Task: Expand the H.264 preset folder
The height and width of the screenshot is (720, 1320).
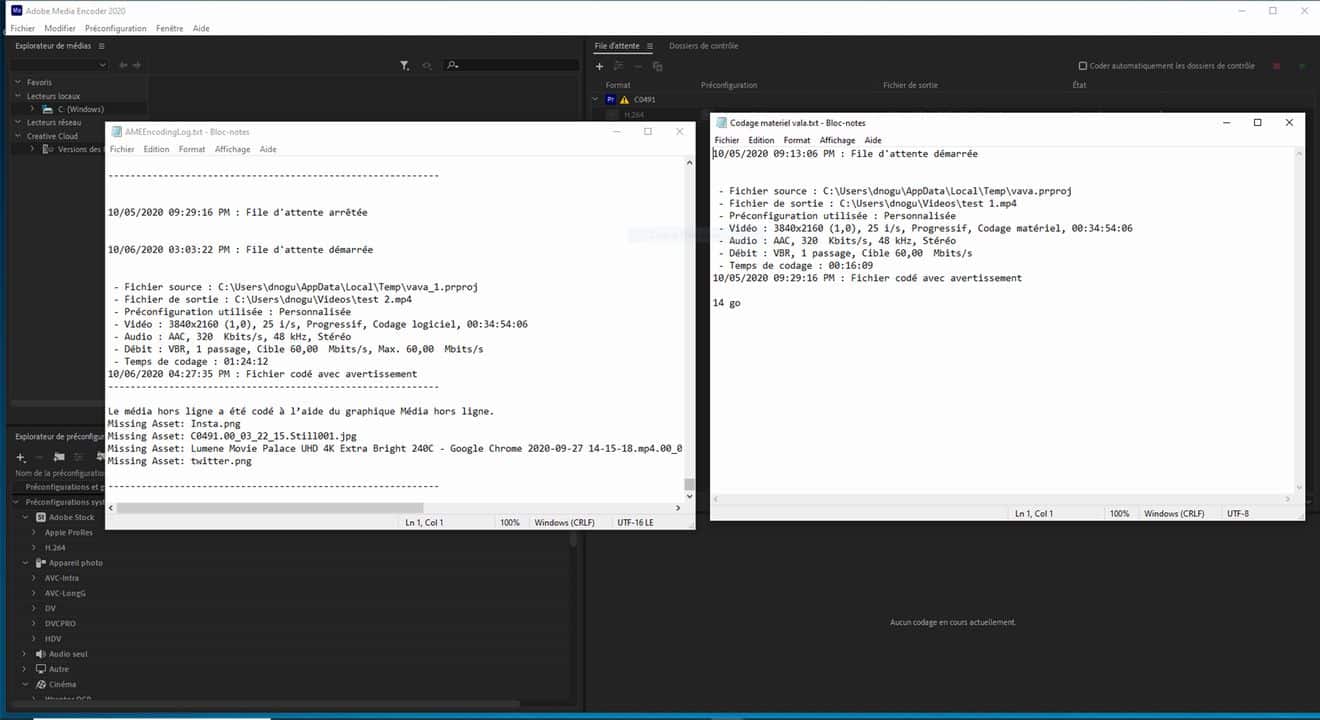Action: click(x=35, y=548)
